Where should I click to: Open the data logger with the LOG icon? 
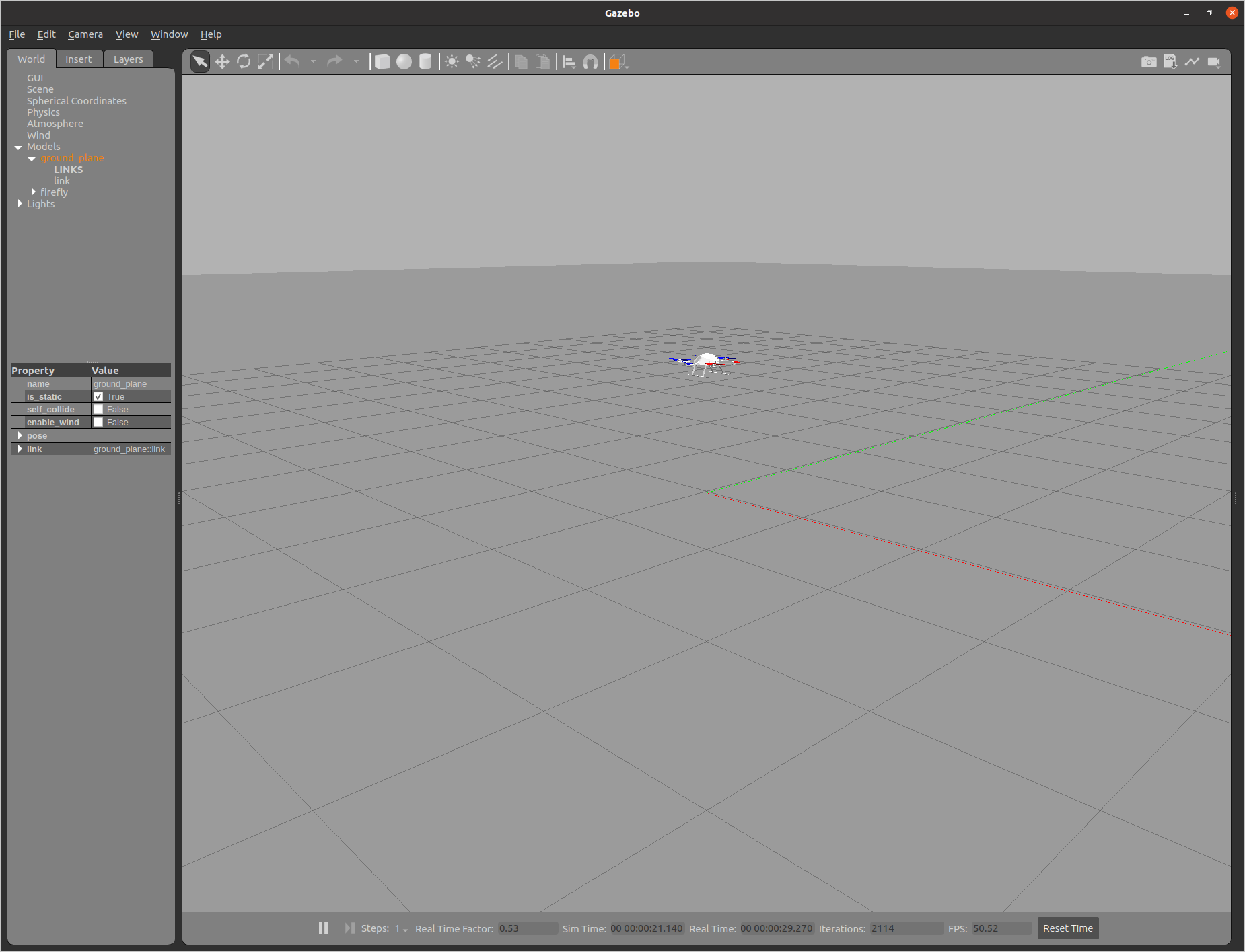(1171, 61)
